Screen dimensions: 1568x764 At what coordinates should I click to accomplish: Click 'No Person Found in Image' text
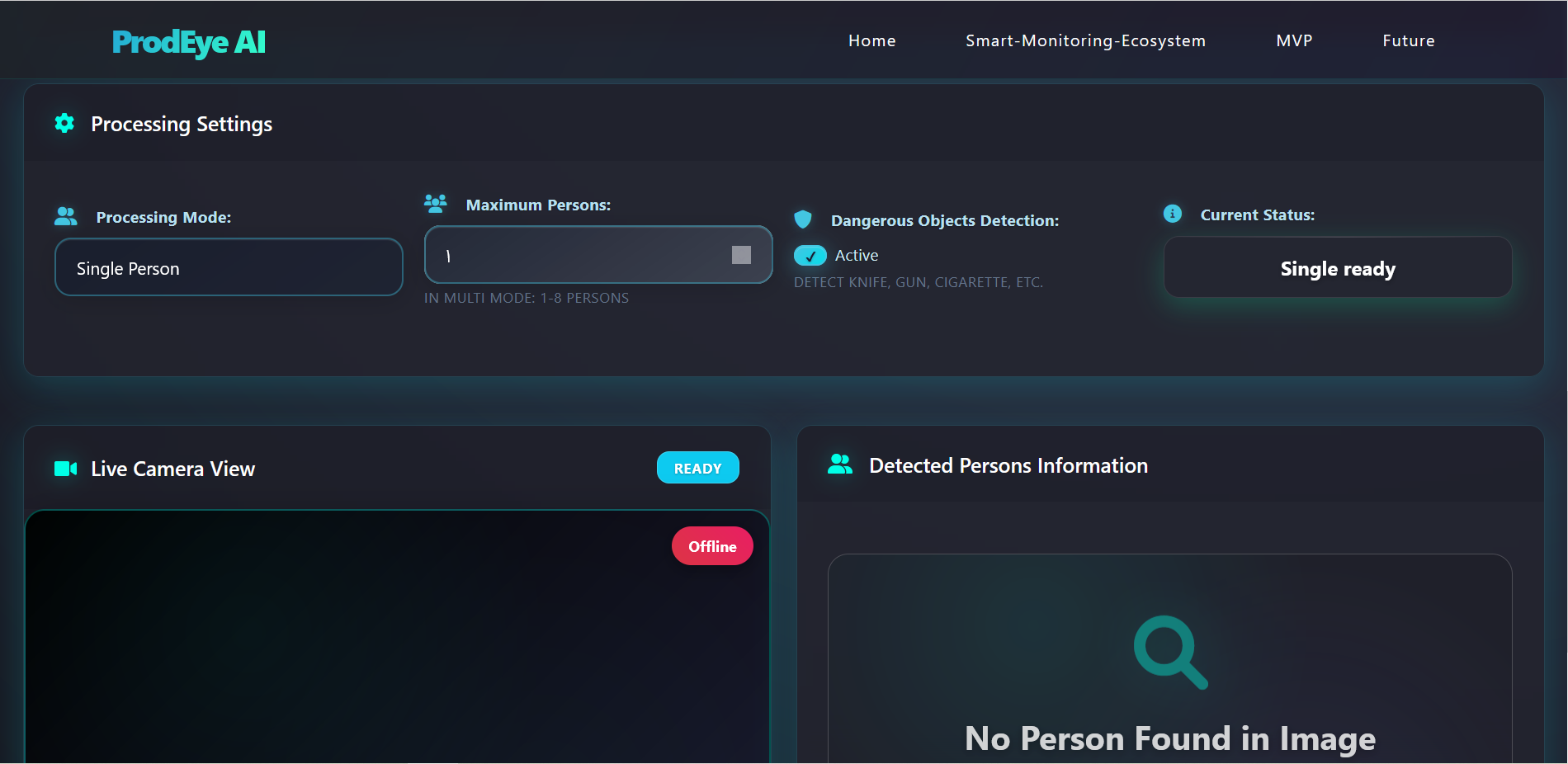[1170, 738]
